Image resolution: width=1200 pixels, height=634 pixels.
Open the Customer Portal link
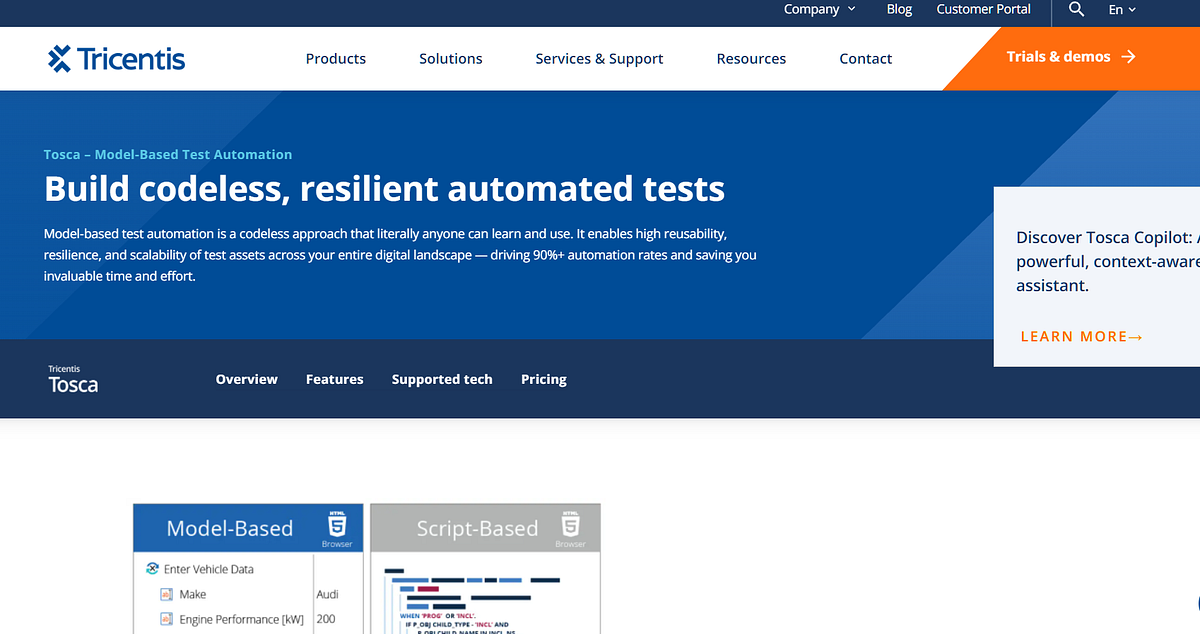[x=983, y=9]
